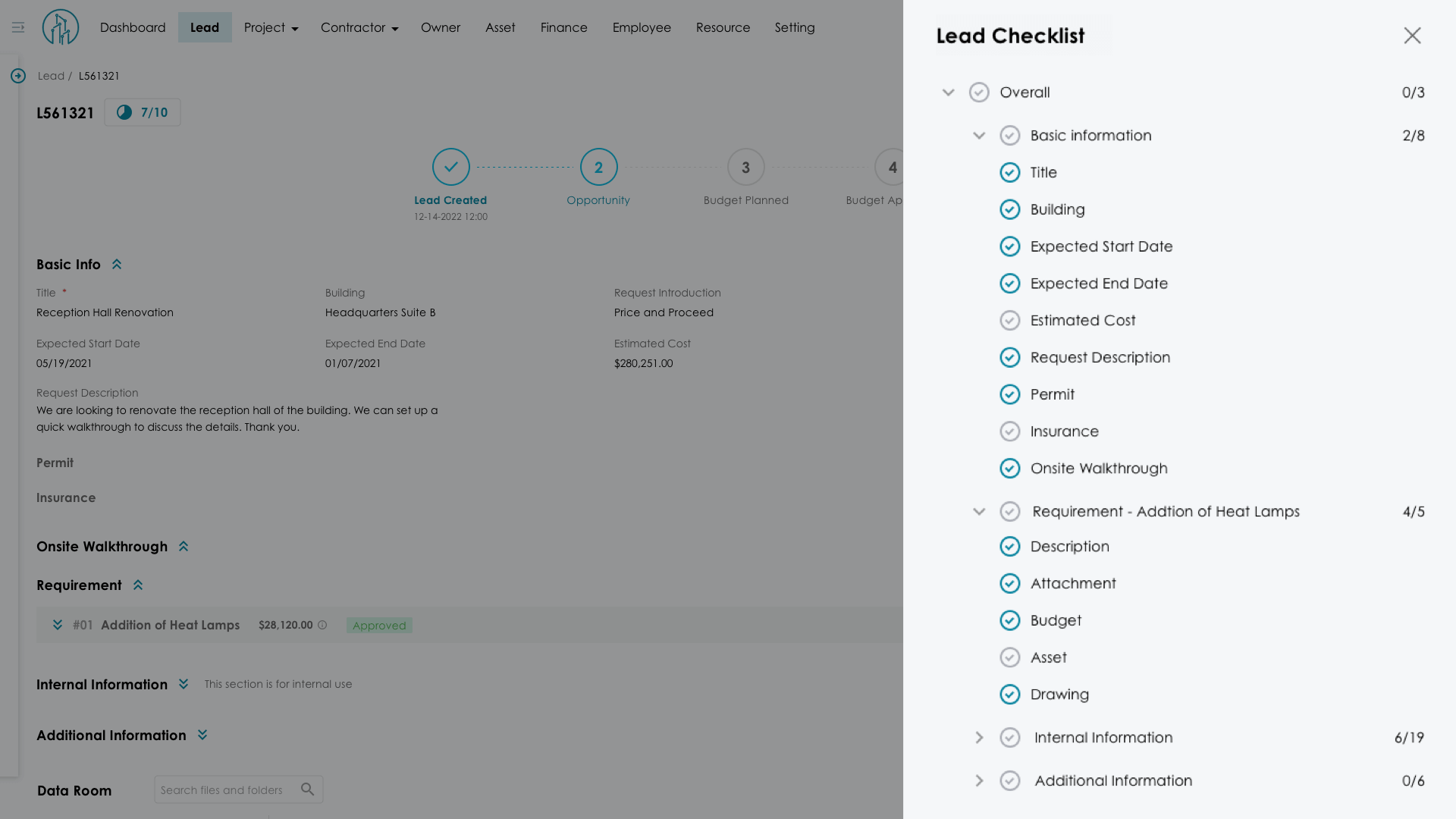Go to the Dashboard tab
The image size is (1456, 819).
(133, 27)
